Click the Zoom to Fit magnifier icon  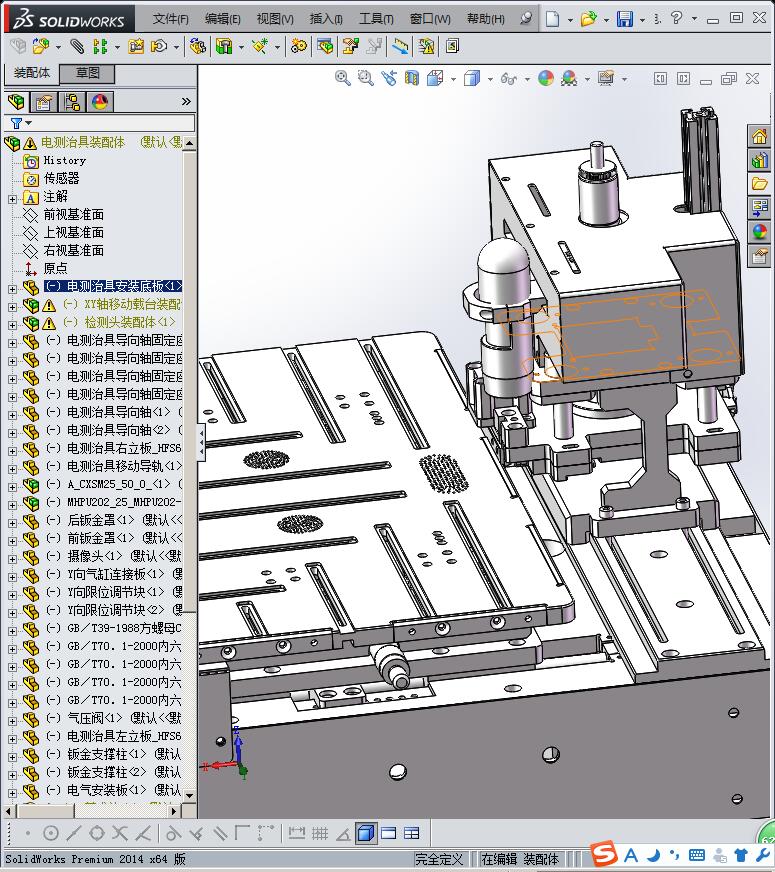[x=342, y=78]
